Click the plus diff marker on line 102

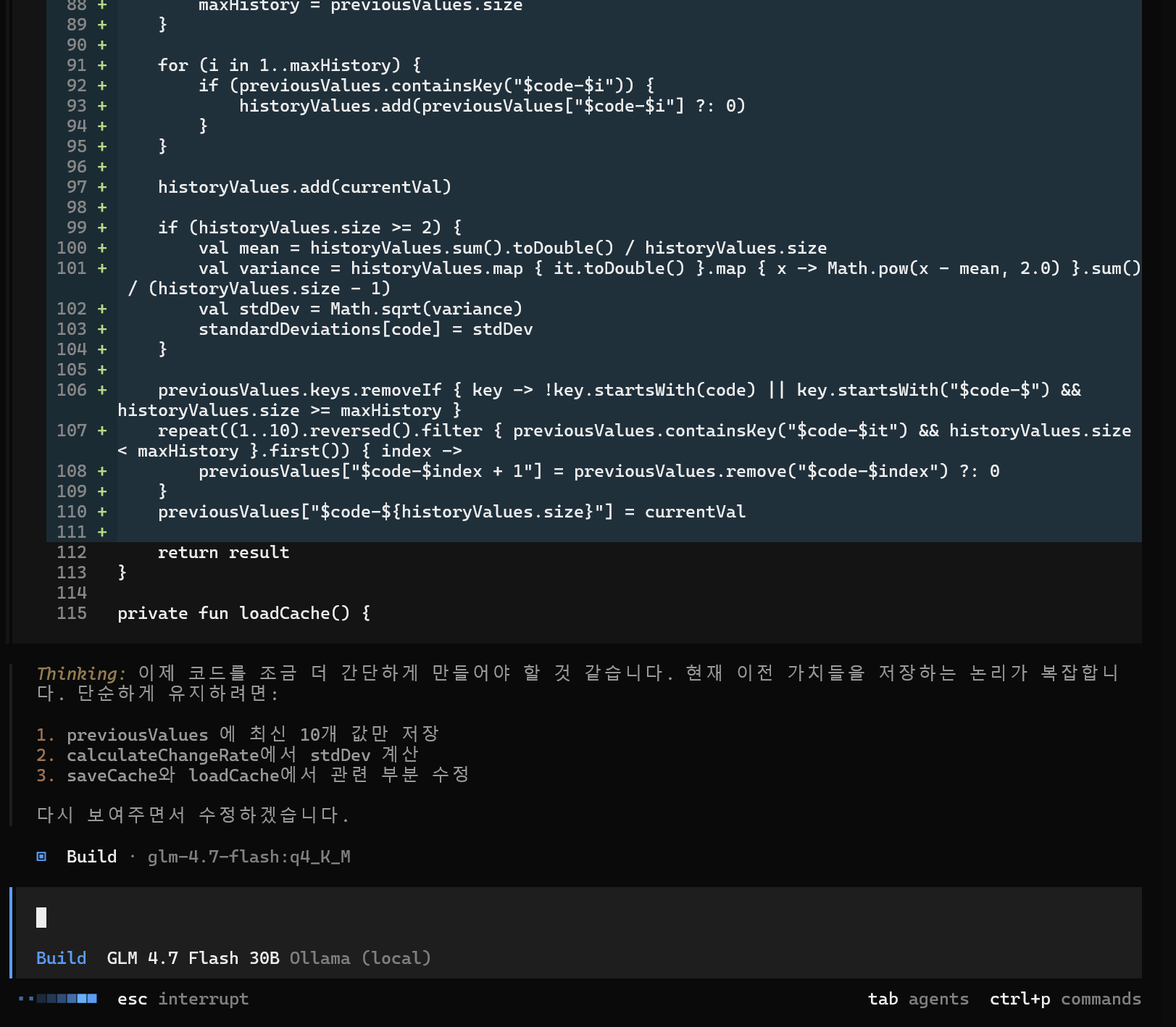tap(102, 309)
